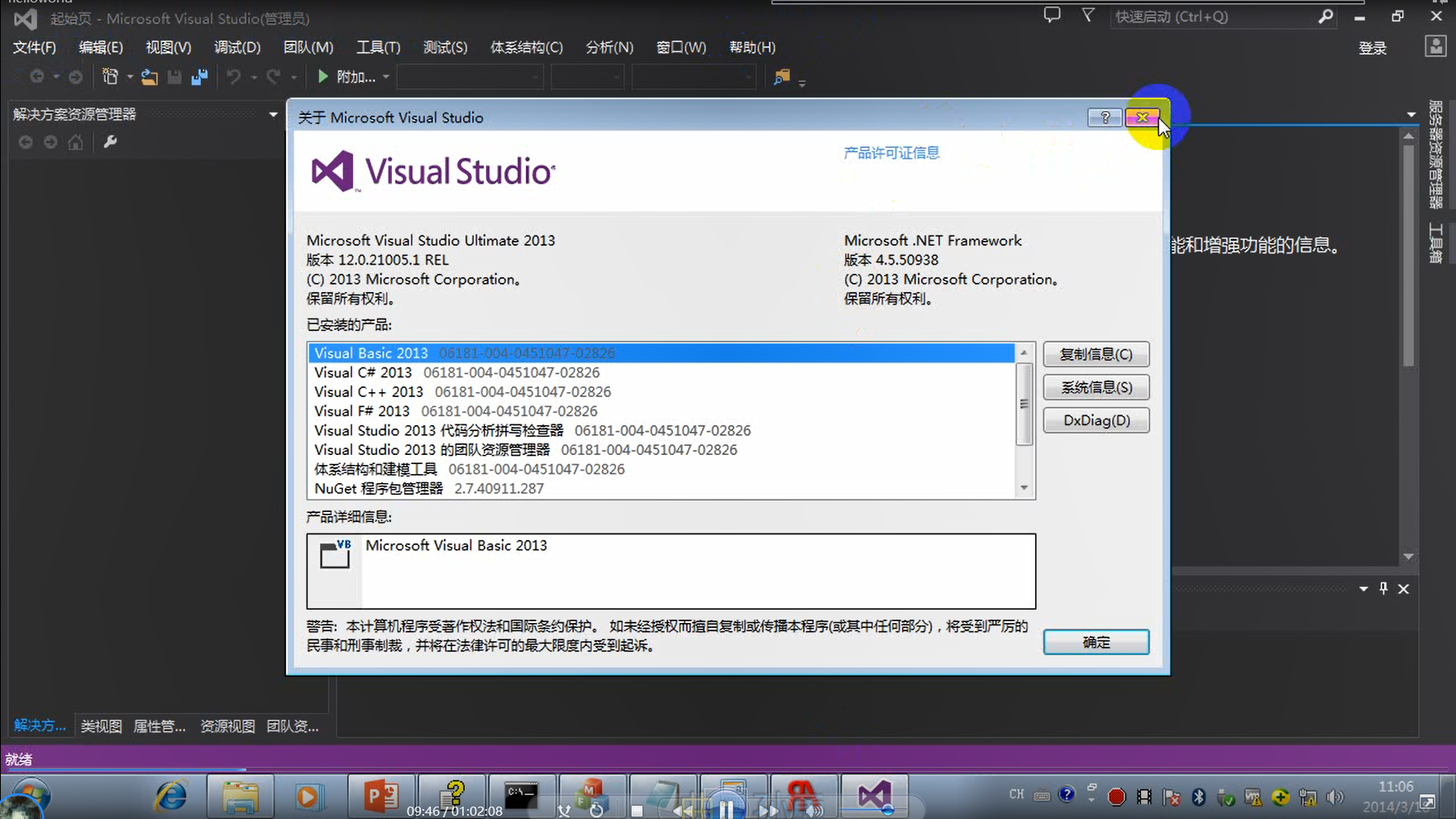
Task: Open the 产品许可证信息 link
Action: coord(891,152)
